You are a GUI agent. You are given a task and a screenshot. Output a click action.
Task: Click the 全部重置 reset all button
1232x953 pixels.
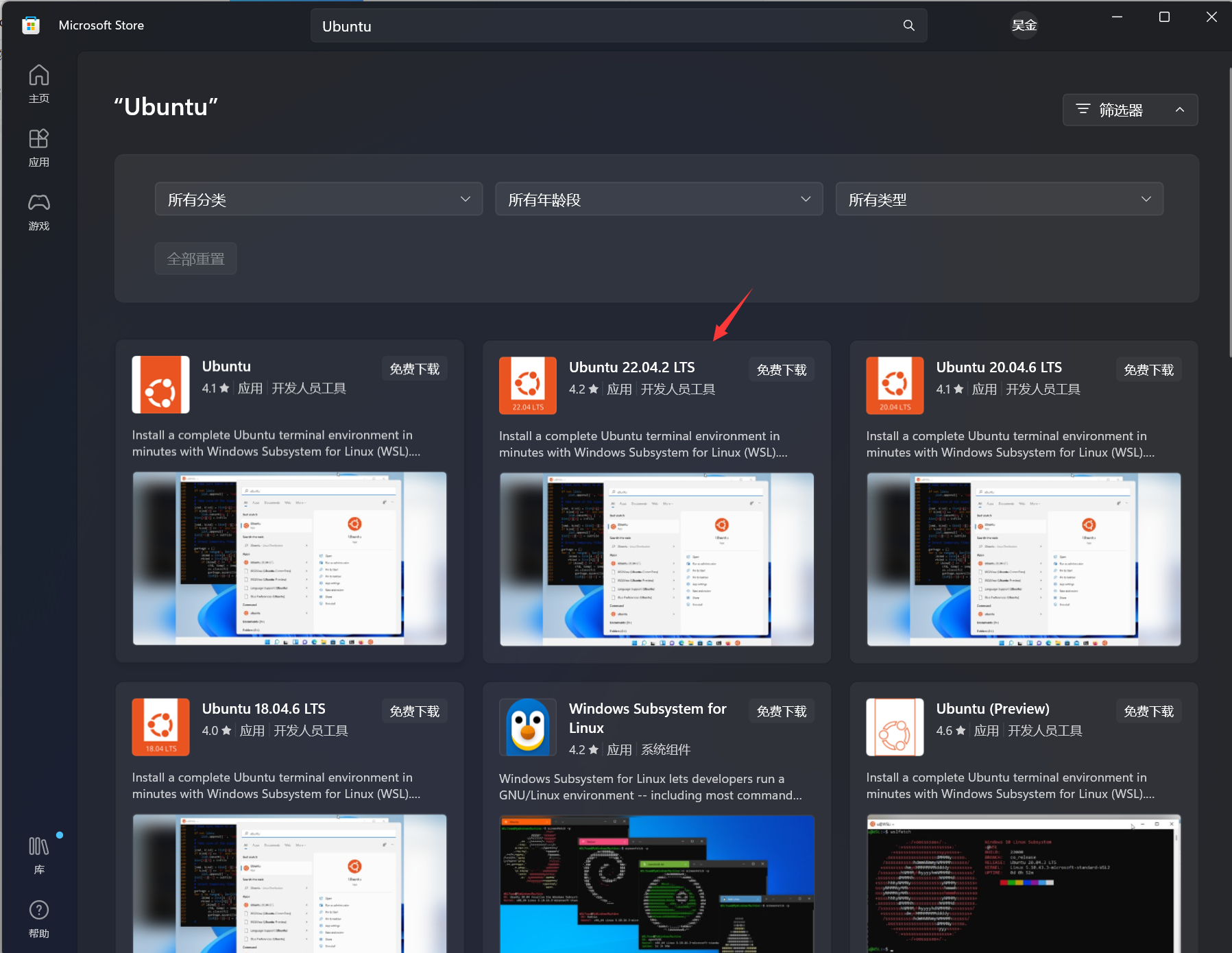(x=195, y=258)
